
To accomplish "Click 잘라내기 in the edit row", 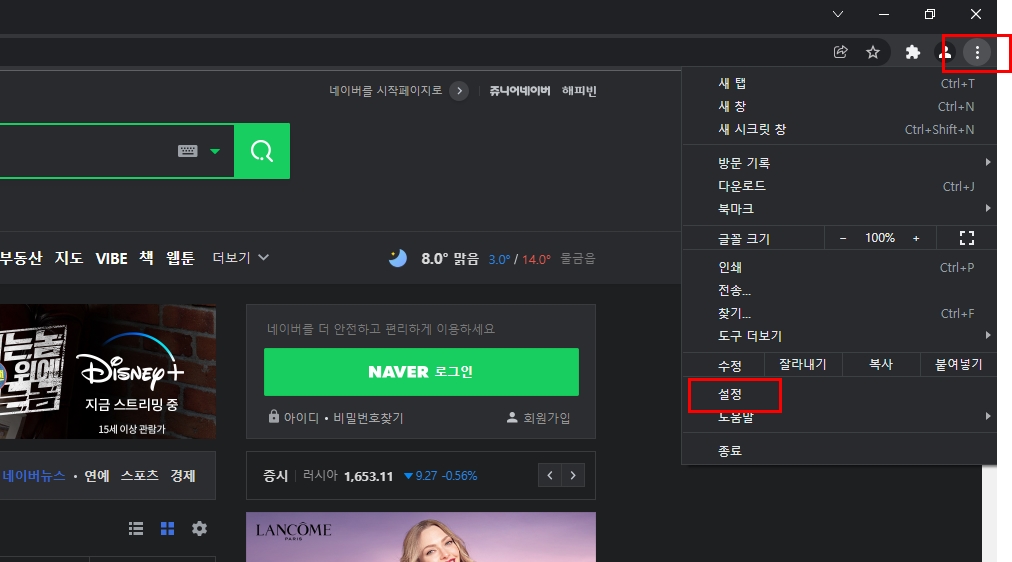I will [x=802, y=365].
